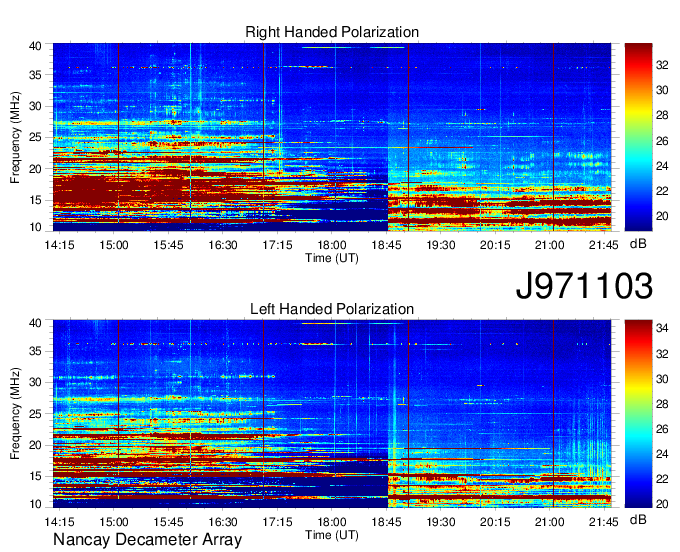Click the "Nancay Decameter Array" caption
680x552 pixels.
pyautogui.click(x=147, y=540)
